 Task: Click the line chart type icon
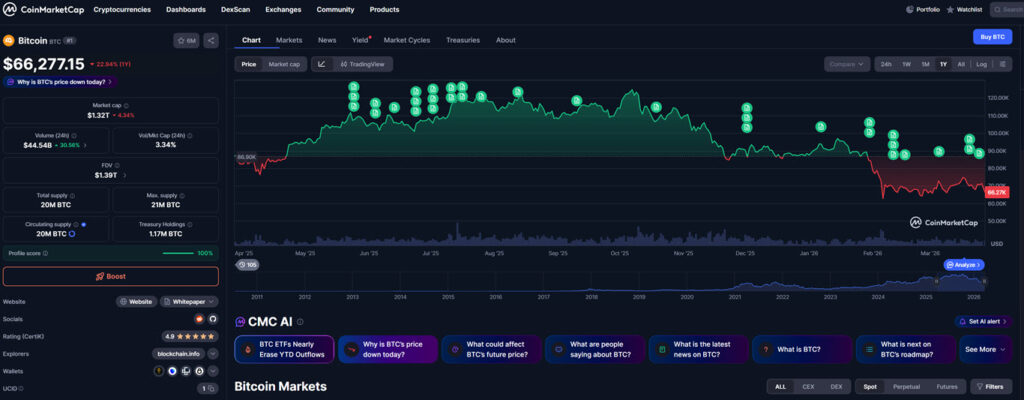[x=321, y=64]
